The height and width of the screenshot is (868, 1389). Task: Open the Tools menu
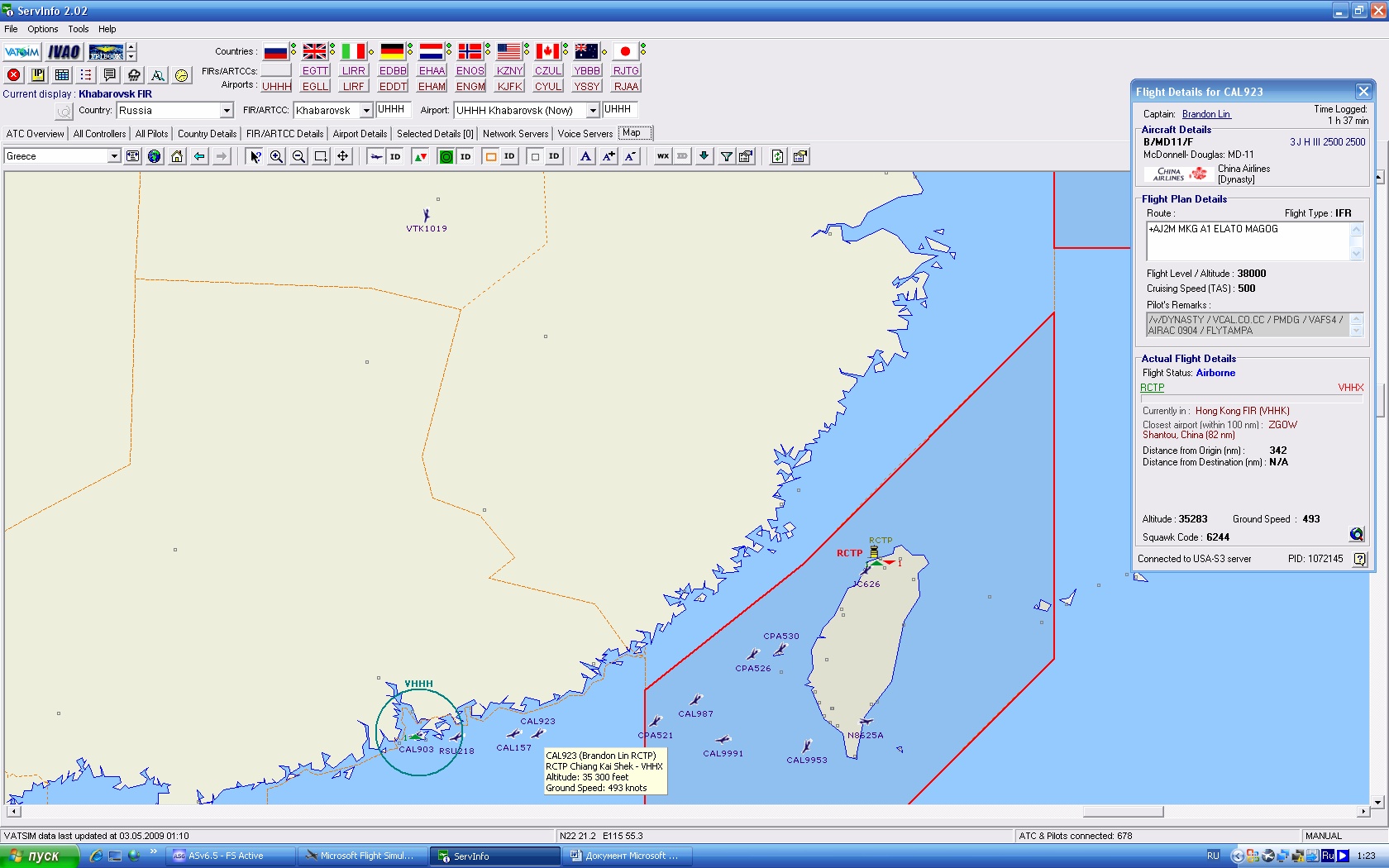pyautogui.click(x=78, y=29)
